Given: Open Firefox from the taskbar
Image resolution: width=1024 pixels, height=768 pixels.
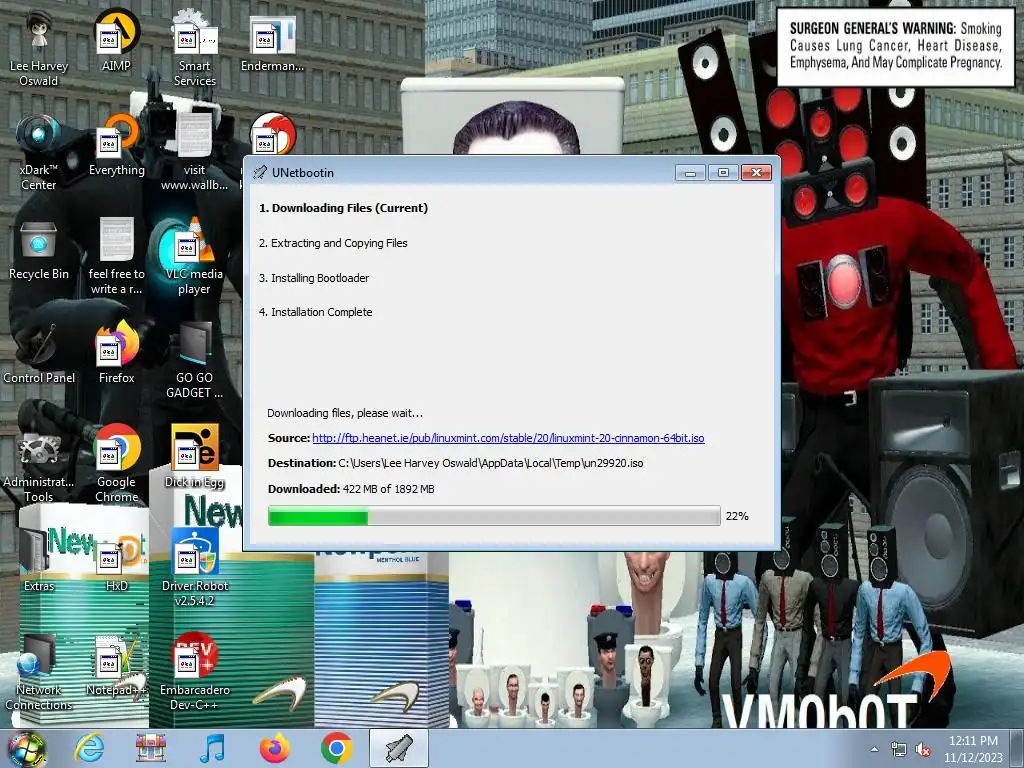Looking at the screenshot, I should (x=274, y=748).
